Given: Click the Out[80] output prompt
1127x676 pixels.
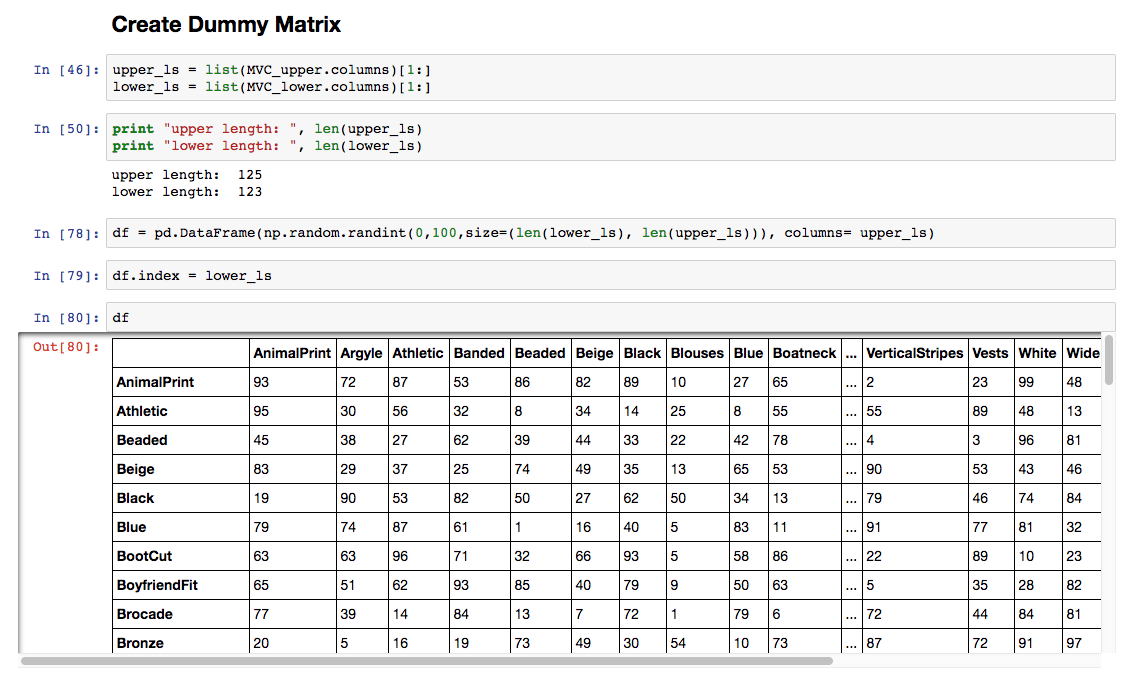Looking at the screenshot, I should 66,347.
